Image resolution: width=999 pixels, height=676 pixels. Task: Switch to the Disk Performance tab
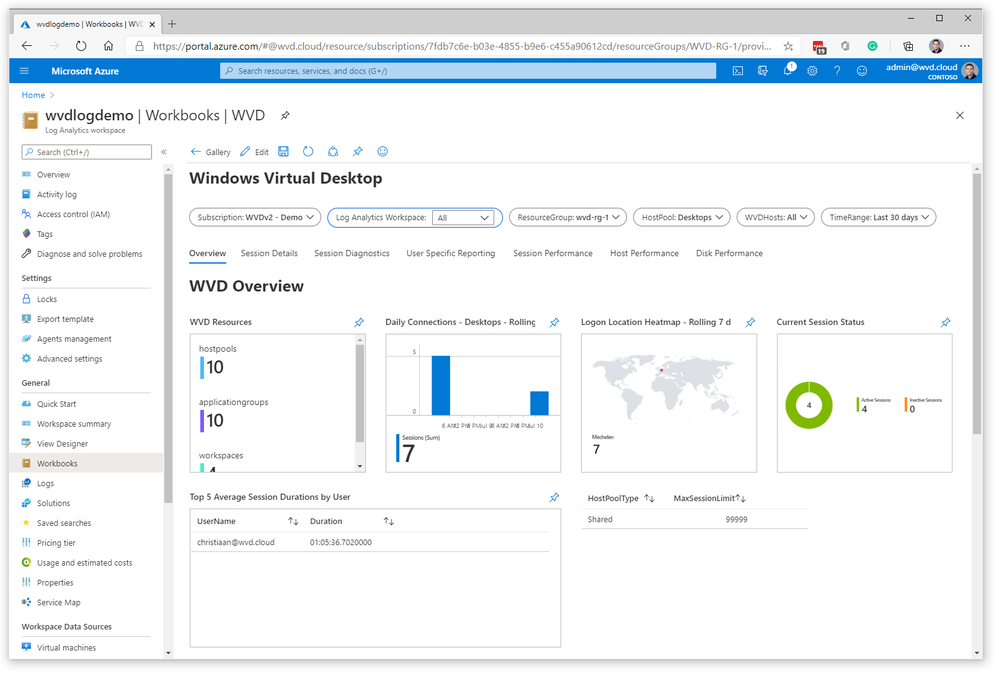729,254
